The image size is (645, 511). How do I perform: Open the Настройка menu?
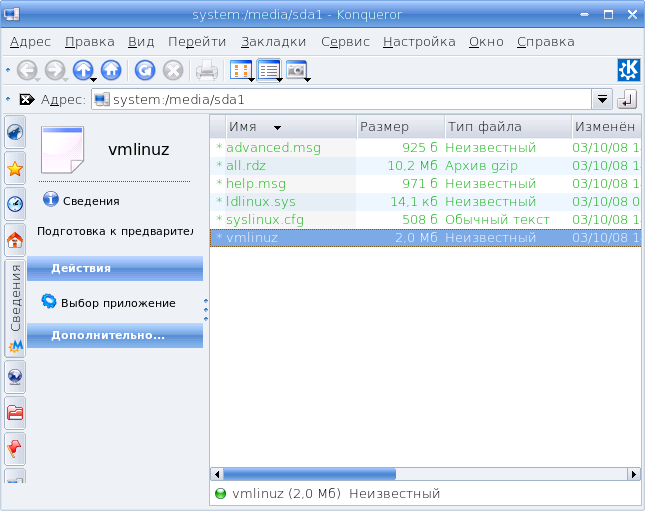point(419,42)
